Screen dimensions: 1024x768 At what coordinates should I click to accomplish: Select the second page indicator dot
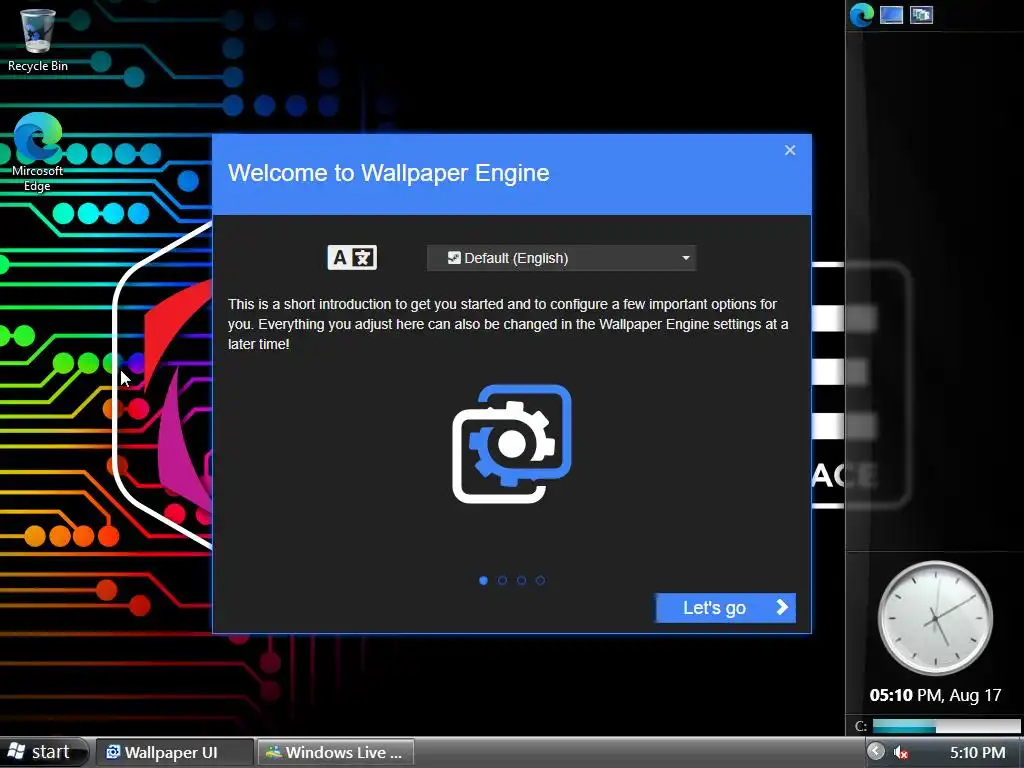pyautogui.click(x=502, y=580)
